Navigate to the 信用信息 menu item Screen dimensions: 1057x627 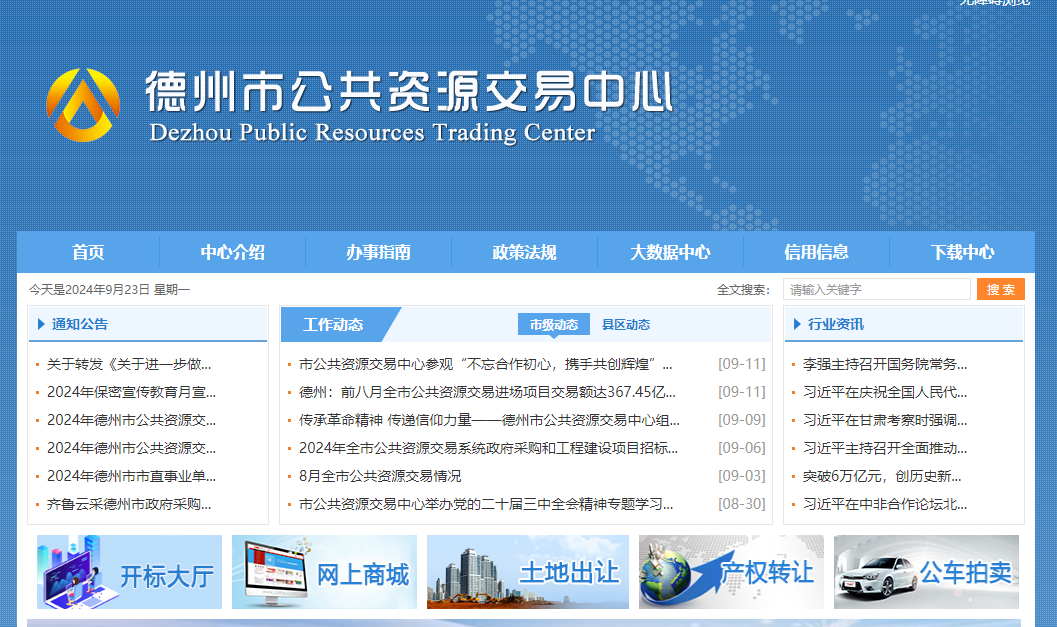[816, 253]
